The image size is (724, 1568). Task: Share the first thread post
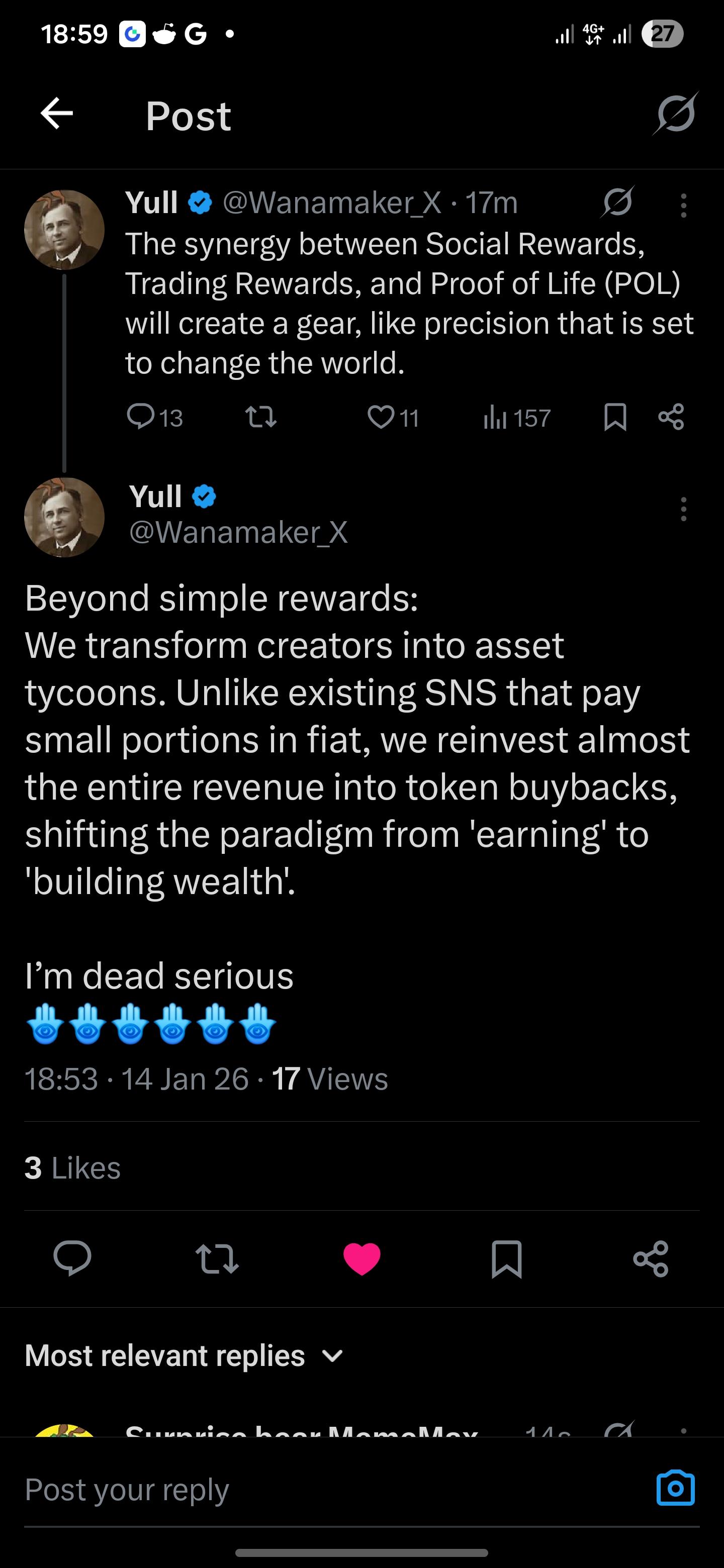click(x=671, y=418)
